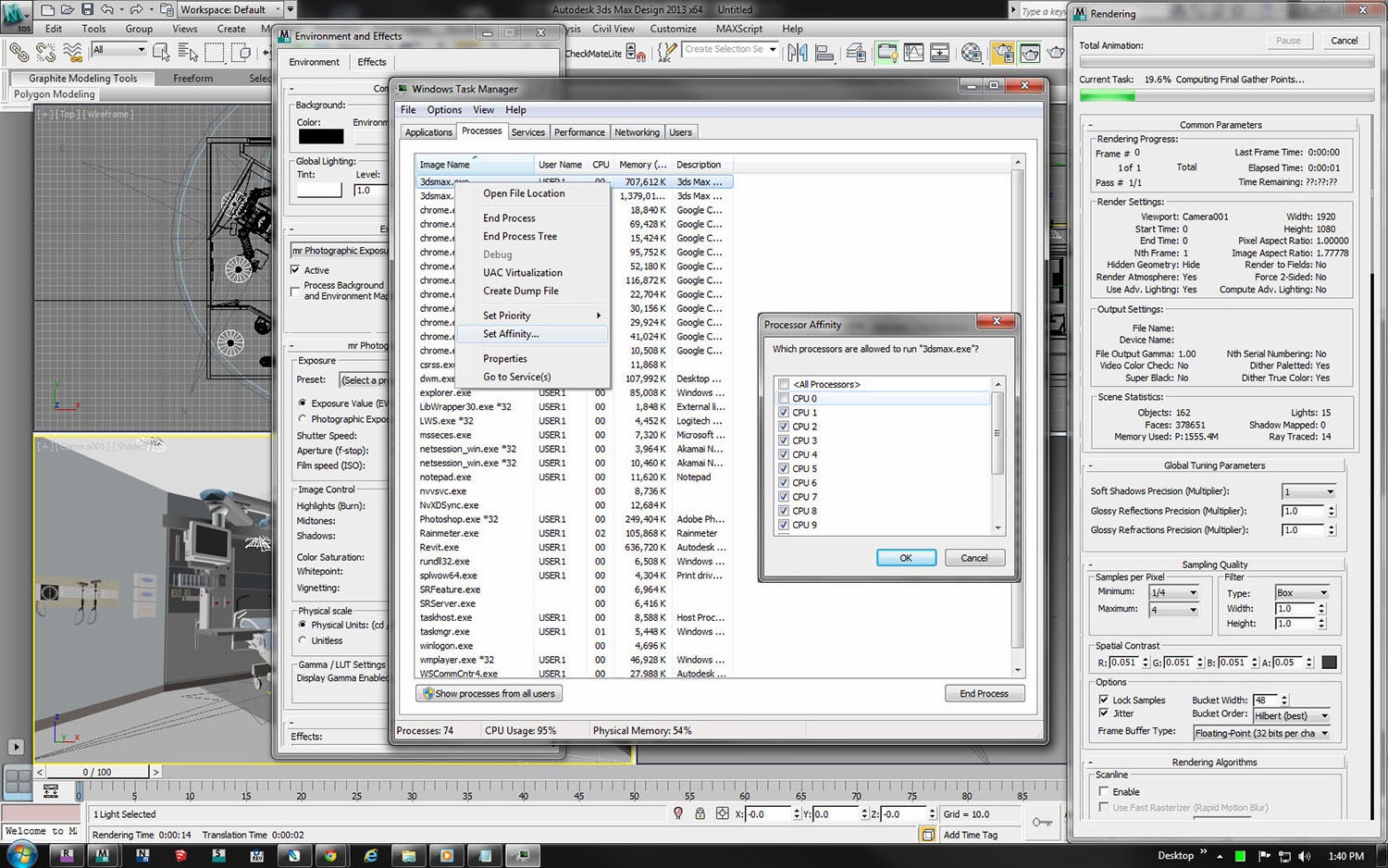This screenshot has height=868, width=1388.
Task: Click the Redo arrow icon
Action: tap(135, 9)
